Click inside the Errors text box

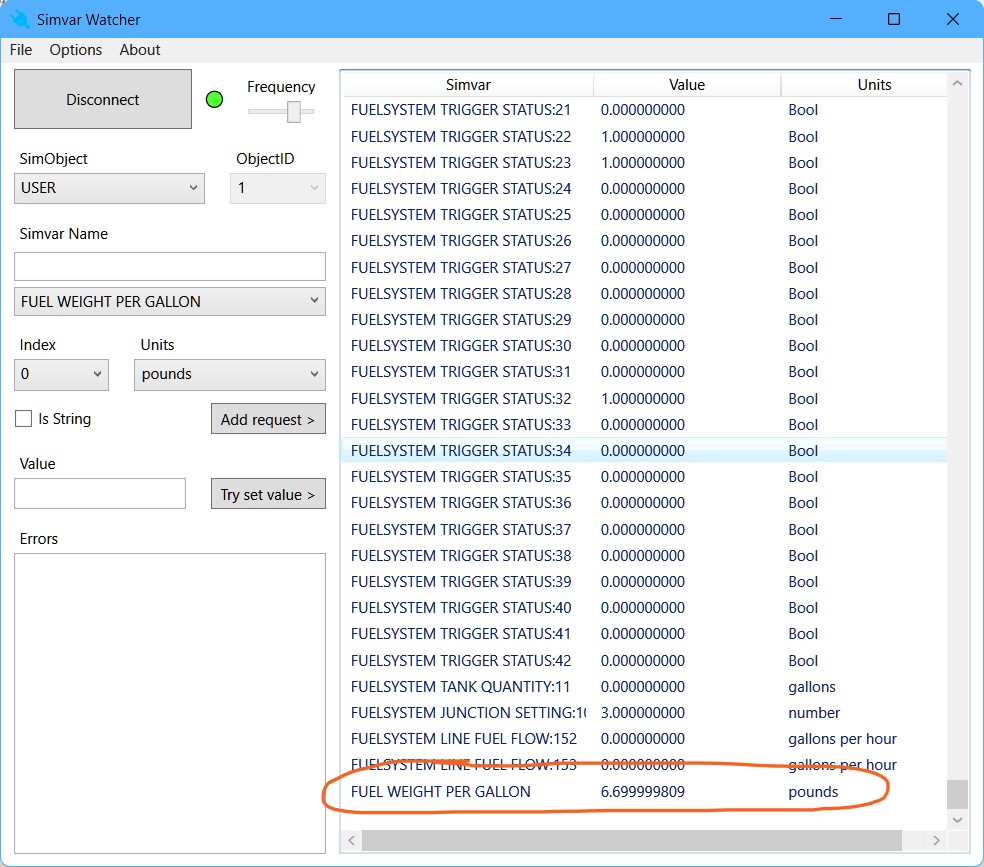170,703
